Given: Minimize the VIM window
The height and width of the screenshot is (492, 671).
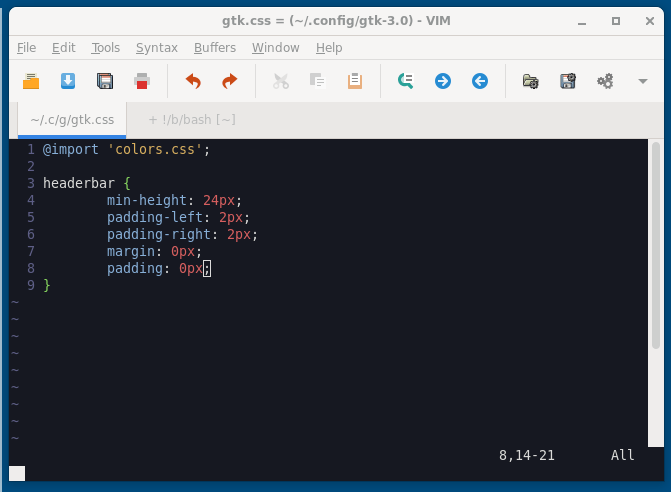Looking at the screenshot, I should pyautogui.click(x=582, y=21).
